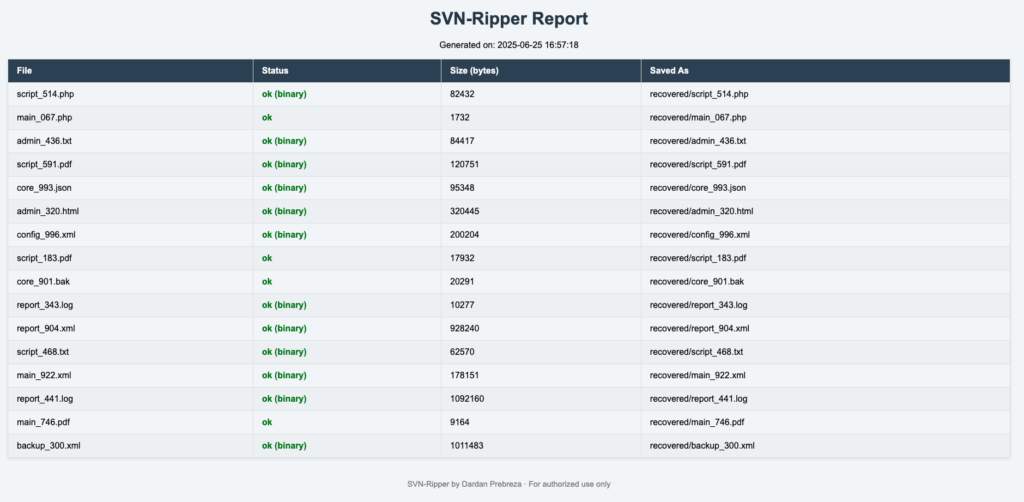Select file name core_993.json
Screen dimensions: 1024x502
(44, 188)
